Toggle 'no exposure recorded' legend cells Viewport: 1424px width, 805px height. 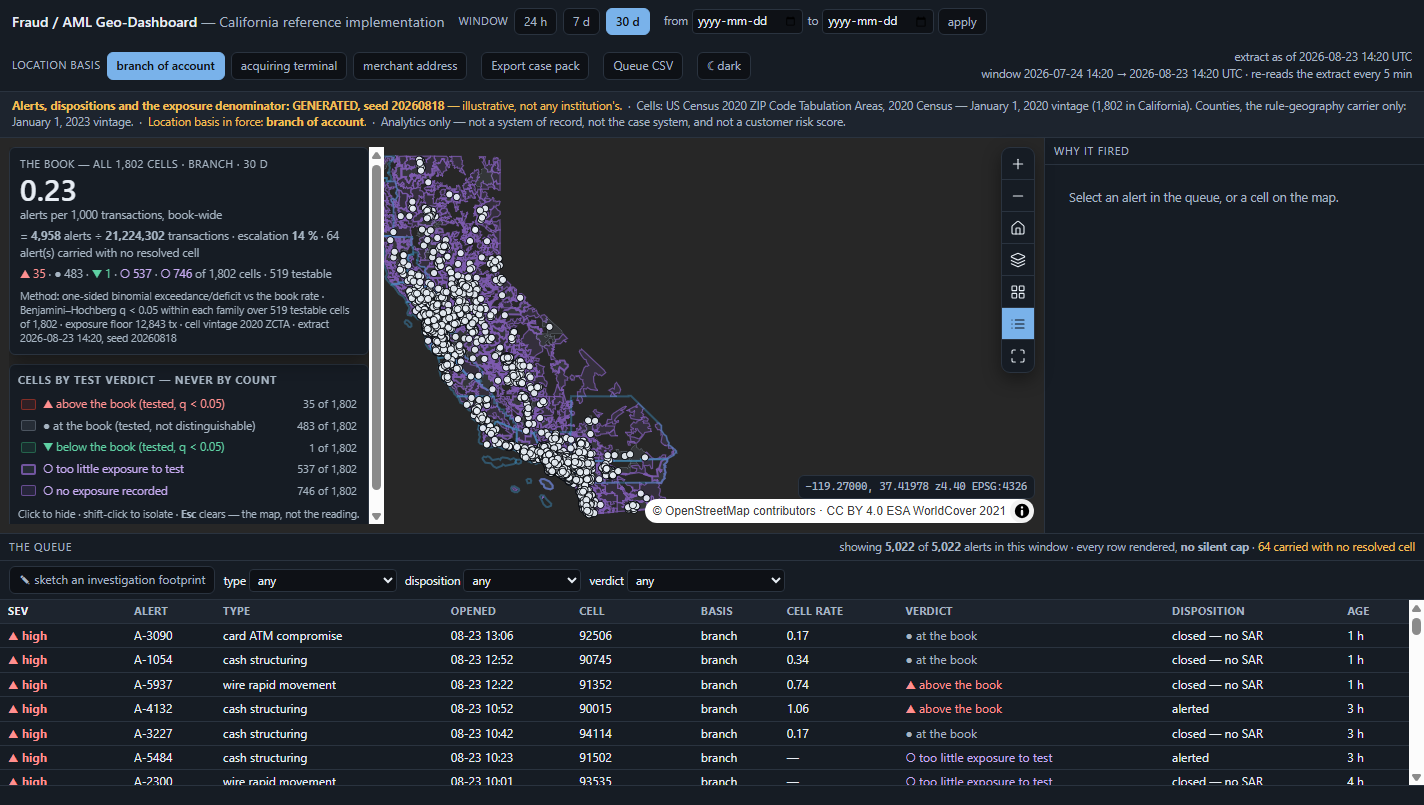click(188, 491)
